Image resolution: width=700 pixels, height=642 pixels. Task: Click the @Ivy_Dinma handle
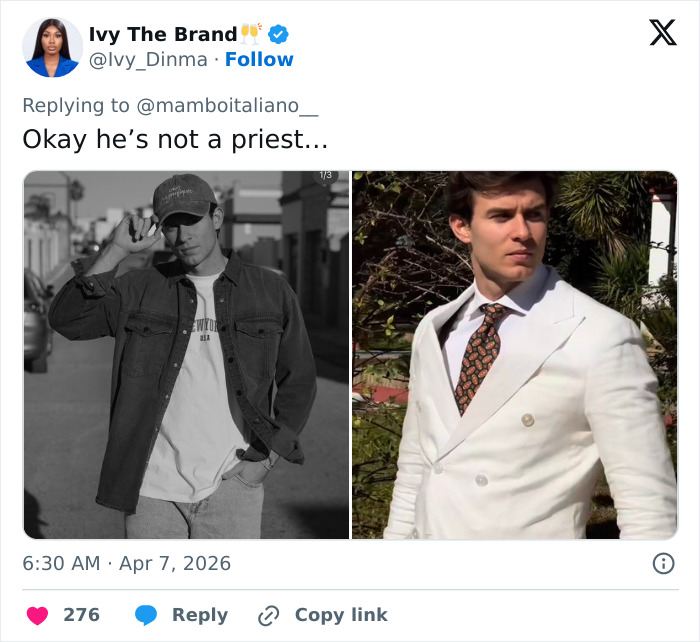(149, 60)
